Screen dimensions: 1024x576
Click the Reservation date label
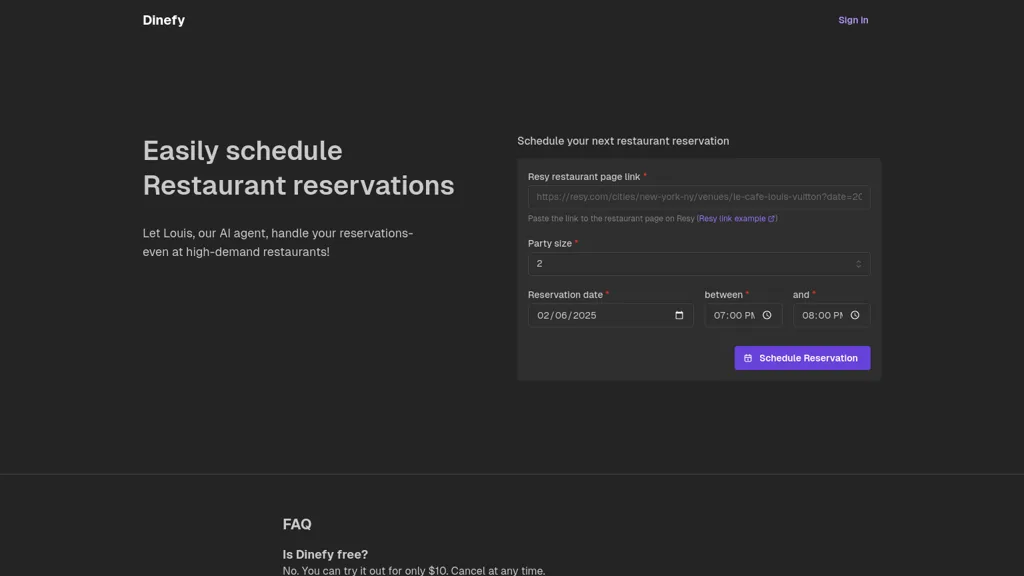(565, 295)
